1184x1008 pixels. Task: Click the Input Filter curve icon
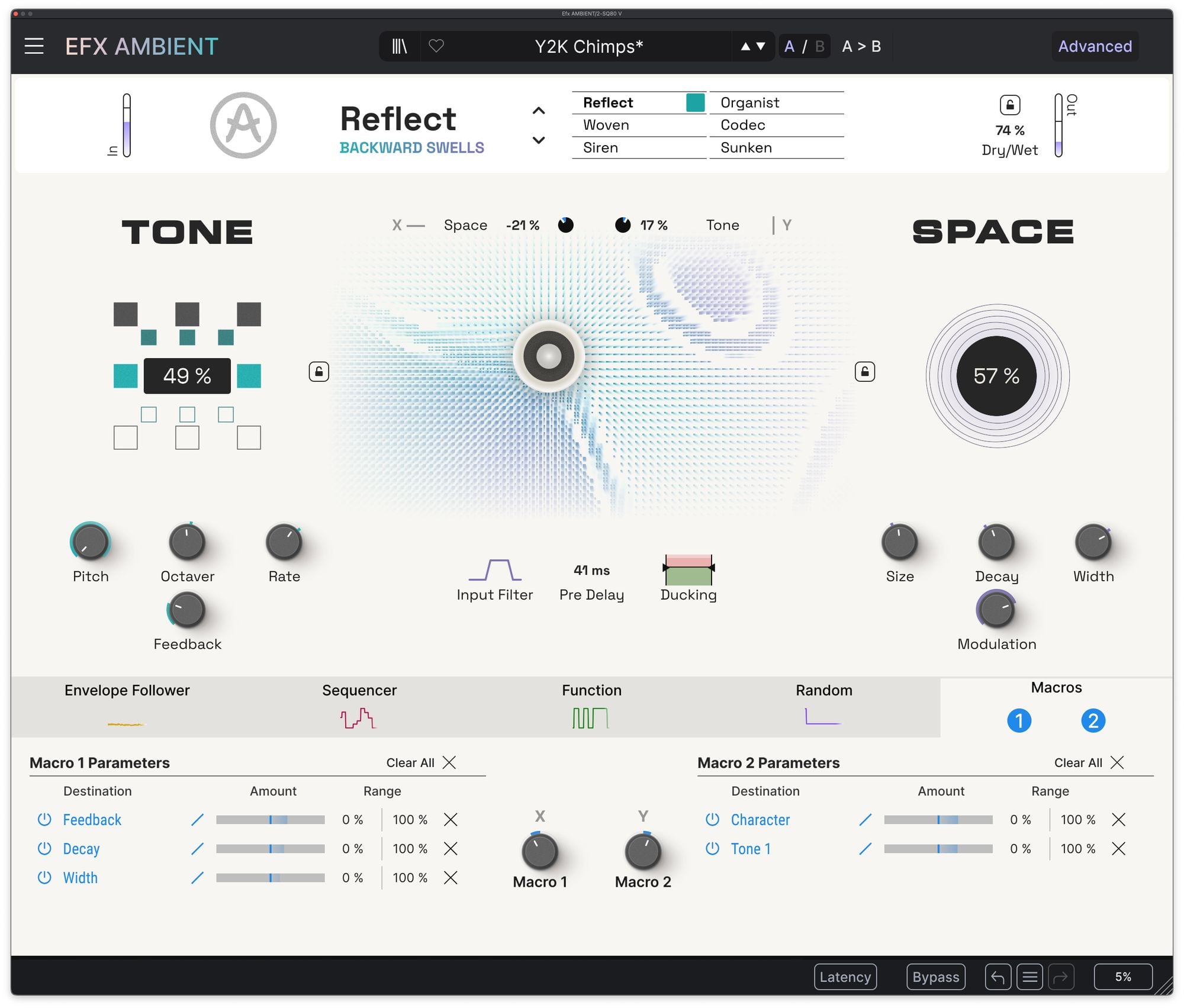click(x=495, y=570)
